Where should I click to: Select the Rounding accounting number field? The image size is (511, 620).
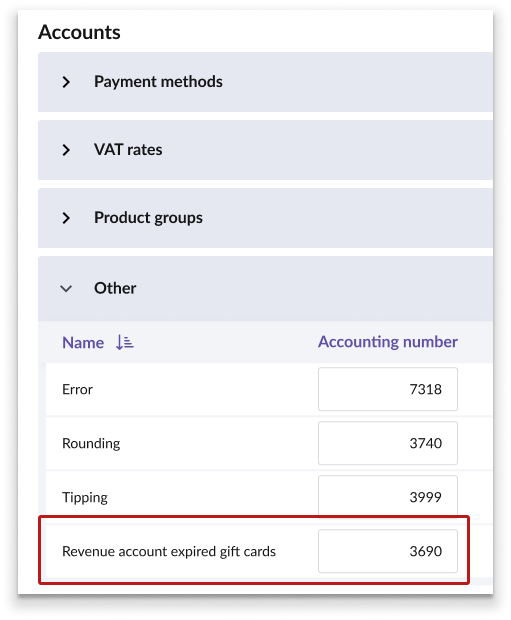(x=388, y=443)
